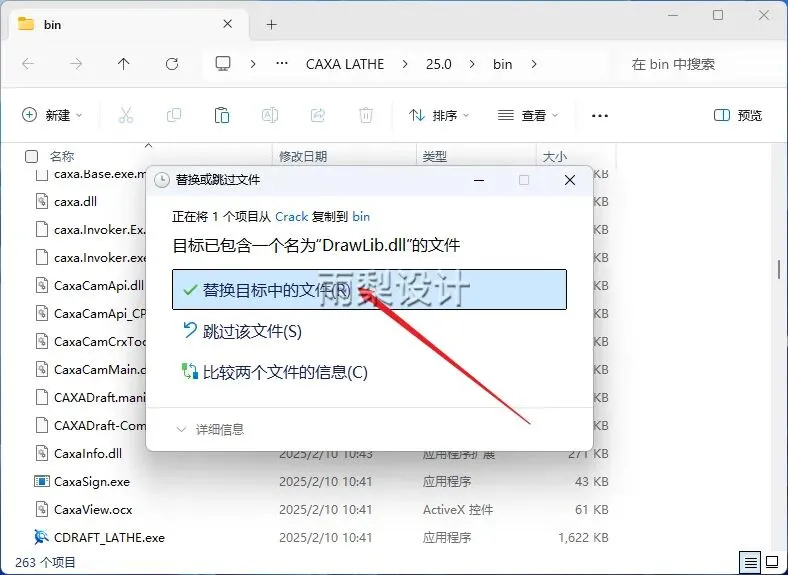Click the bin destination link in dialog
Viewport: 788px width, 575px height.
pyautogui.click(x=361, y=217)
